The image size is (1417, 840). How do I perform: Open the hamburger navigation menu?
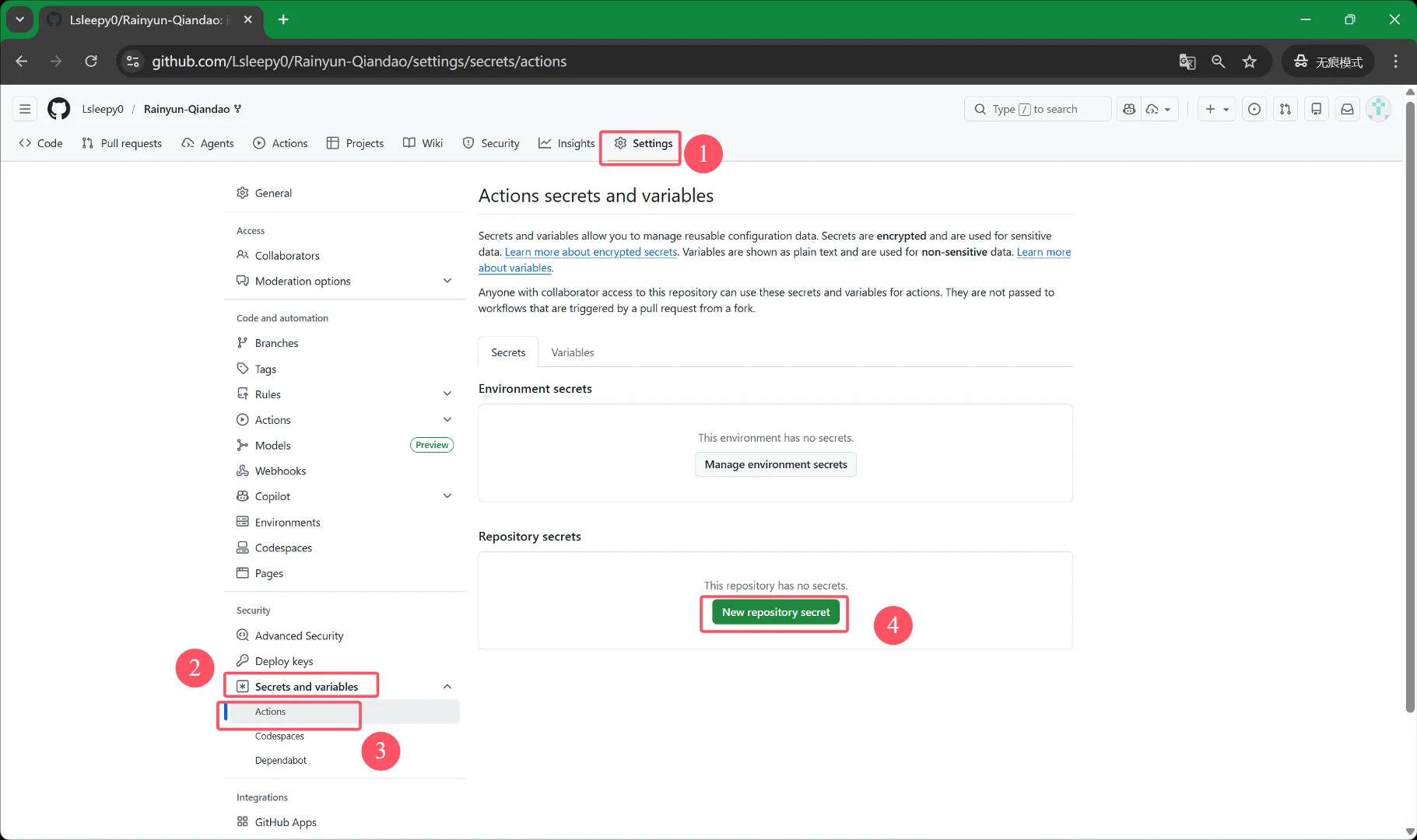(25, 109)
